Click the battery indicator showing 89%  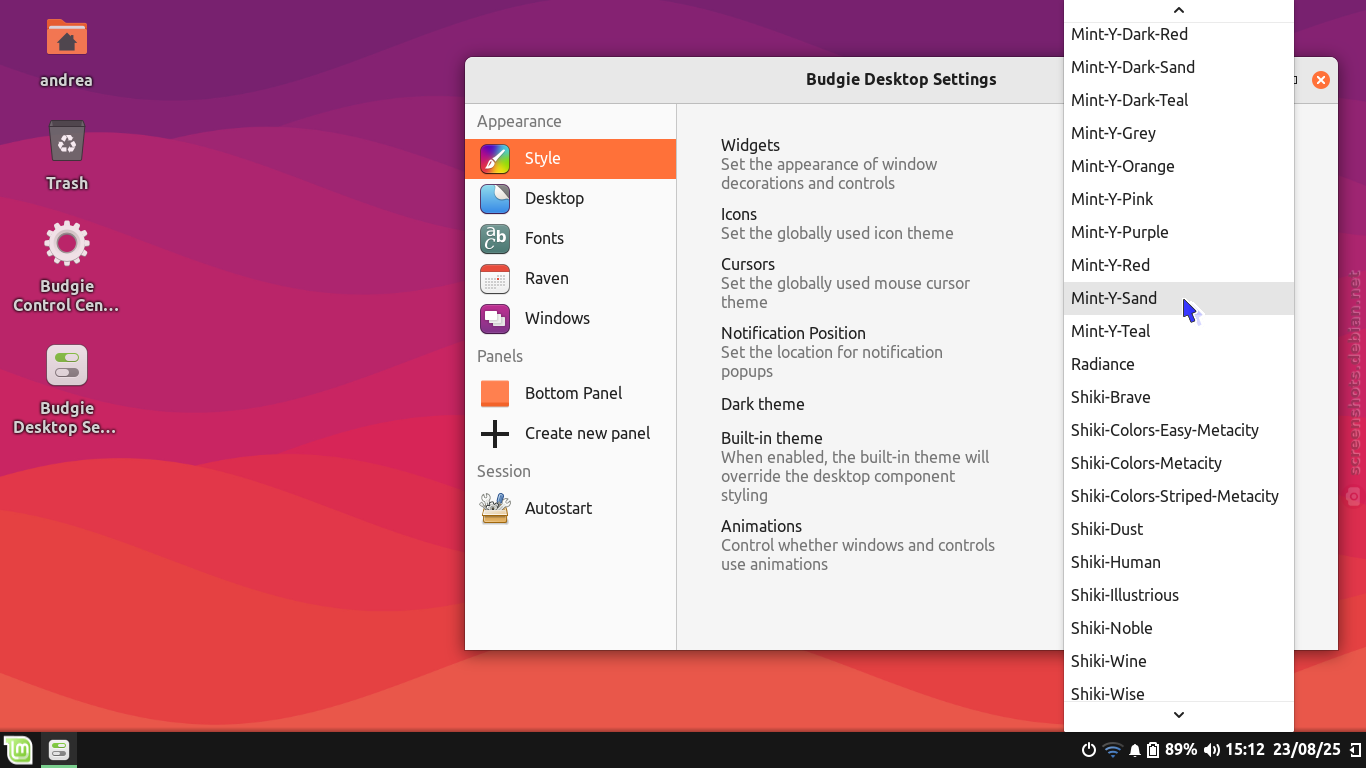[1171, 749]
